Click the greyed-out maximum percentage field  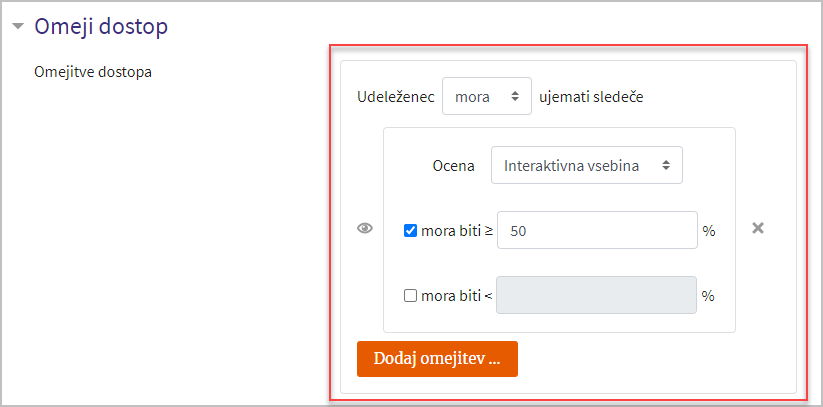click(596, 295)
